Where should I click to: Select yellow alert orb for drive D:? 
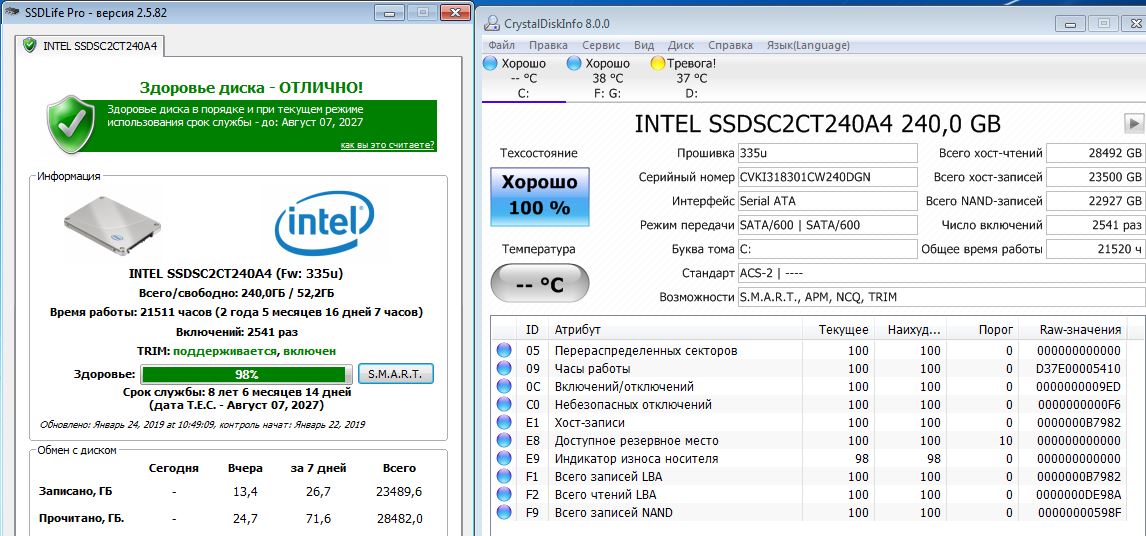coord(657,64)
